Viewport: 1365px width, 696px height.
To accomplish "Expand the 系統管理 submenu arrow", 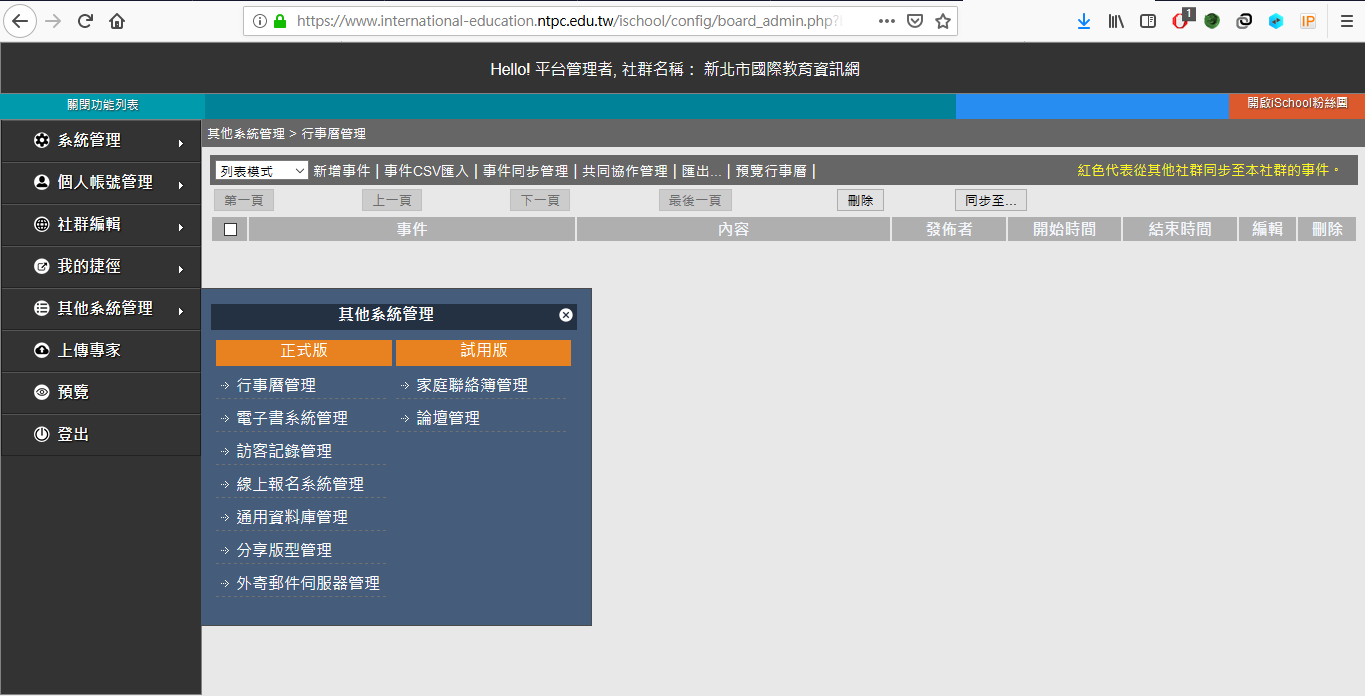I will click(181, 143).
